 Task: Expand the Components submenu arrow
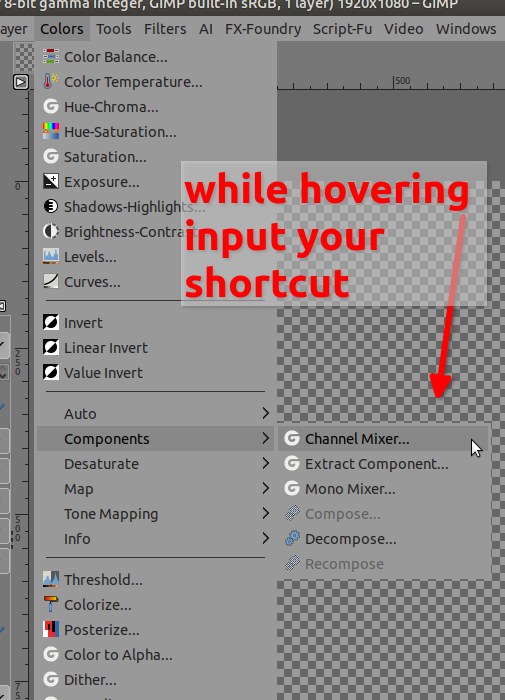[266, 438]
